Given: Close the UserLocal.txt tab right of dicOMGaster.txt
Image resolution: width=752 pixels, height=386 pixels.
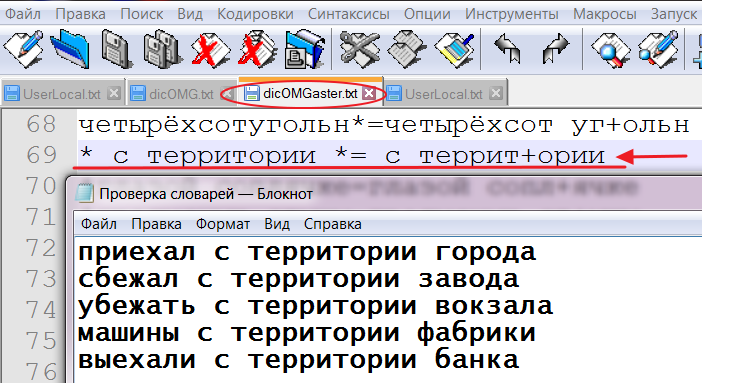Looking at the screenshot, I should coord(496,93).
